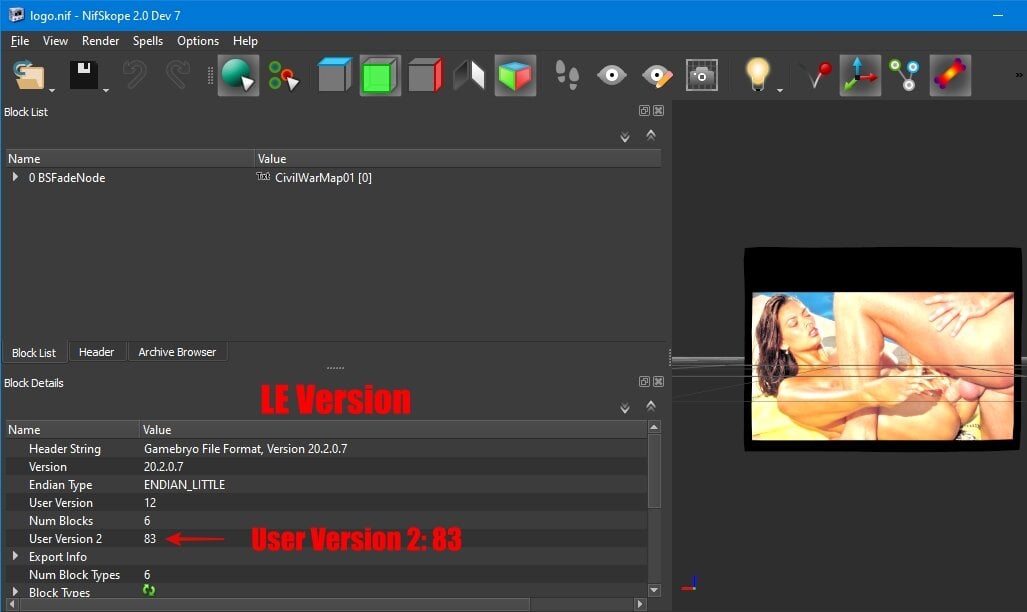Switch to the Block List tab

point(34,352)
